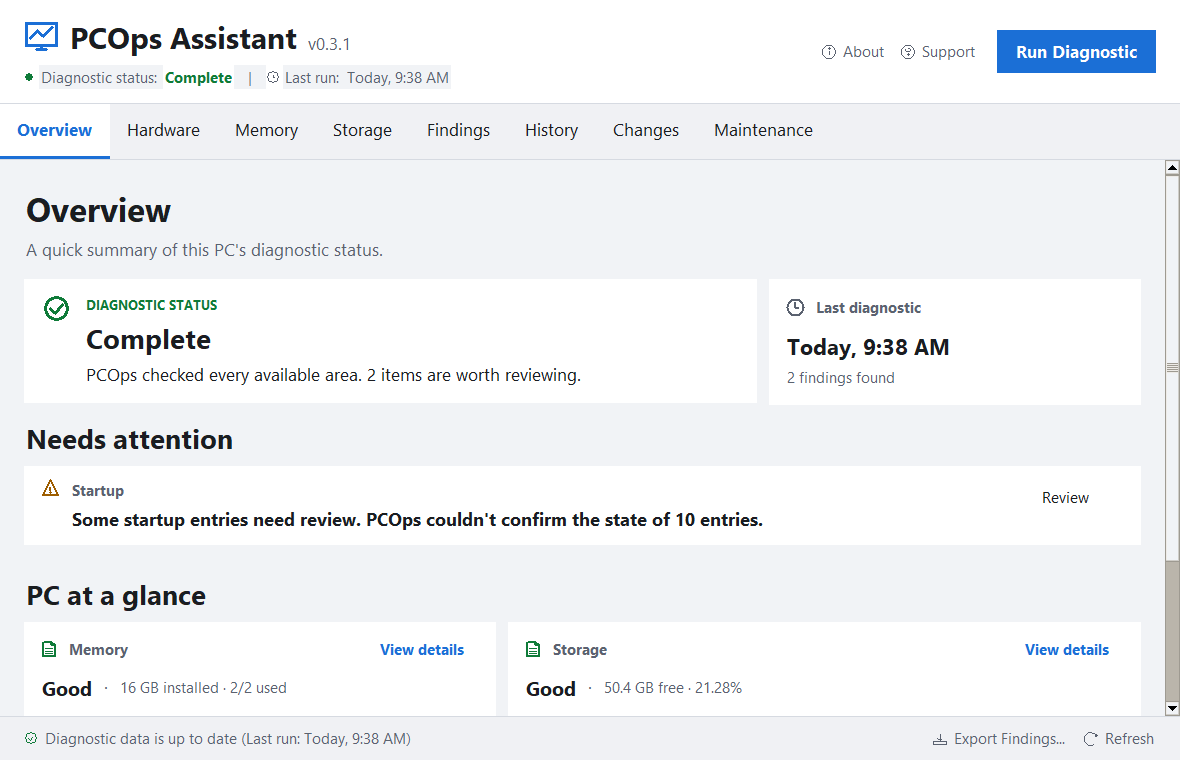Click the "Diagnostic data is up to date" message
Viewport: 1180px width, 760px height.
point(228,739)
